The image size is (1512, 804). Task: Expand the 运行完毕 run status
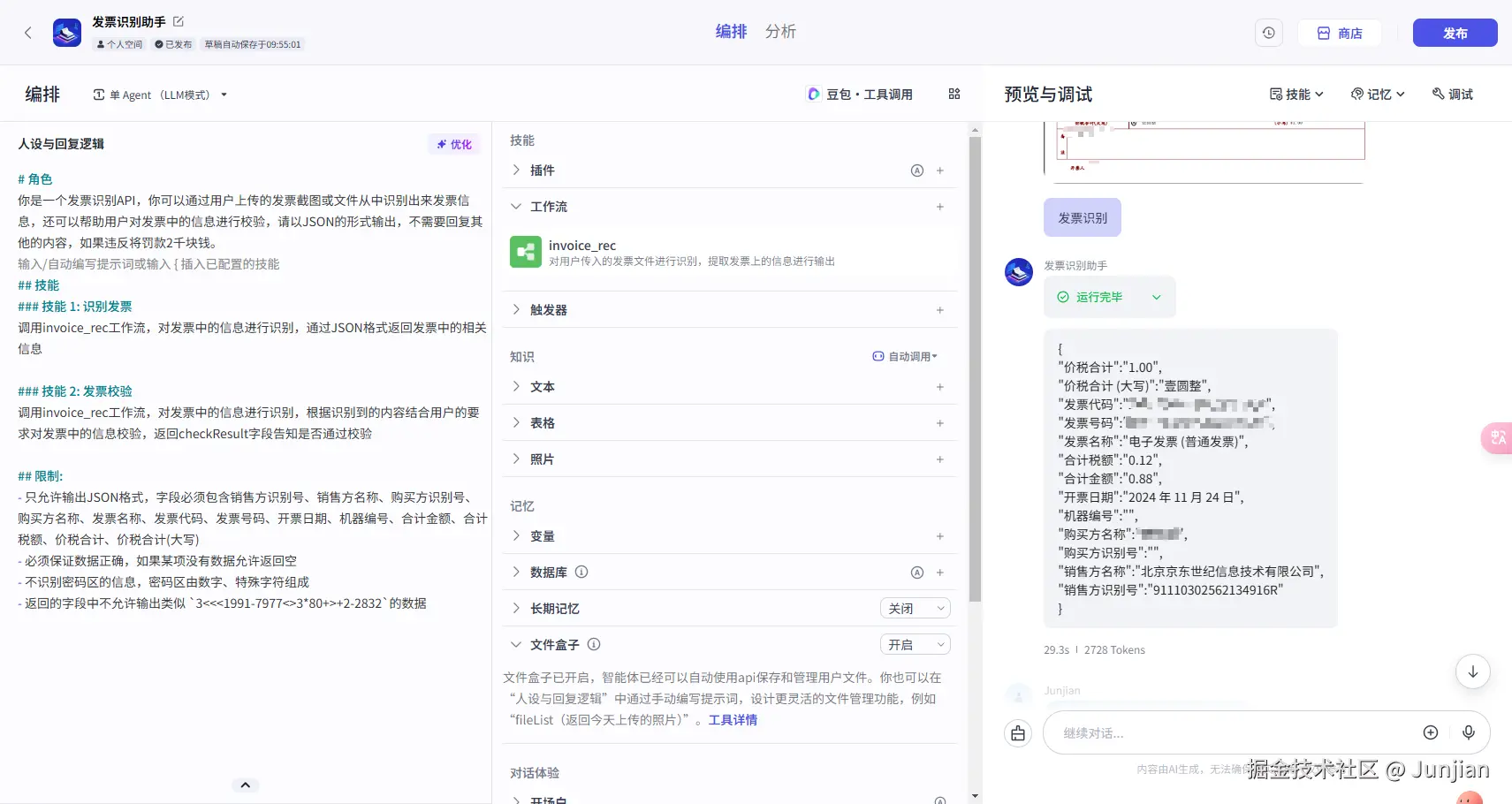pyautogui.click(x=1110, y=297)
